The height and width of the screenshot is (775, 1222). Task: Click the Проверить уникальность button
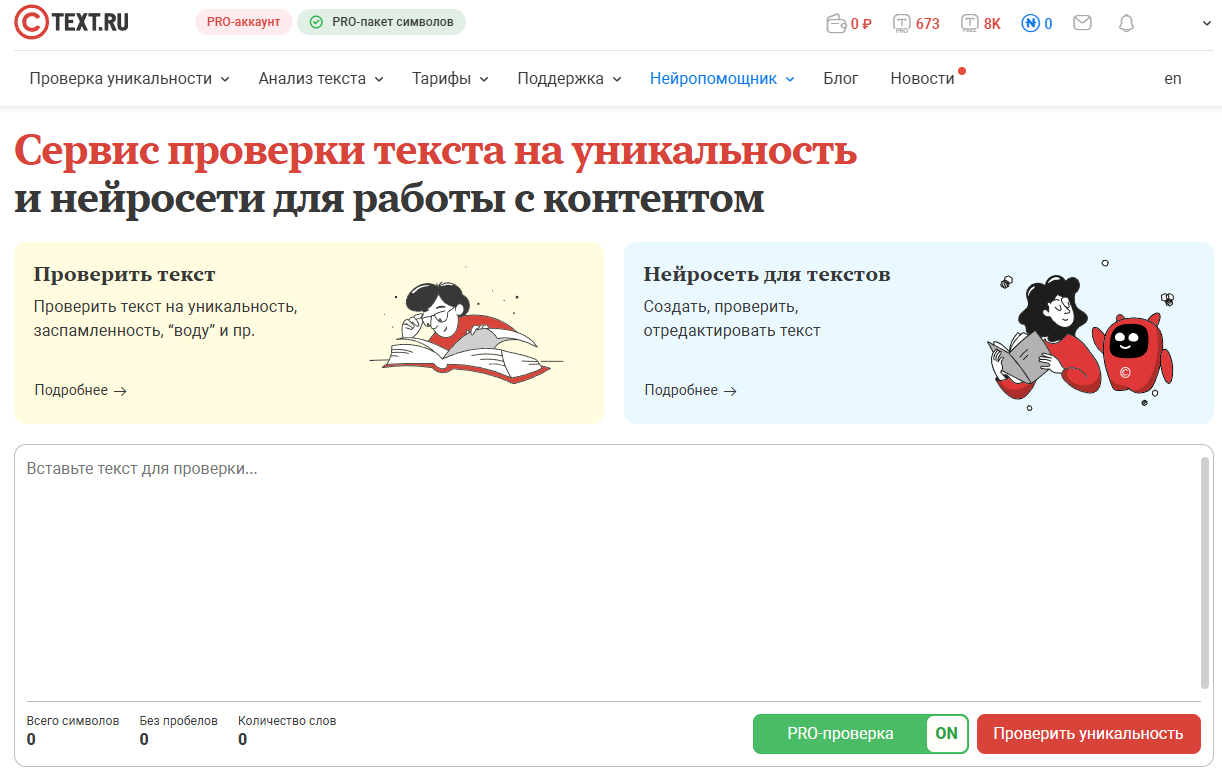pos(1088,733)
